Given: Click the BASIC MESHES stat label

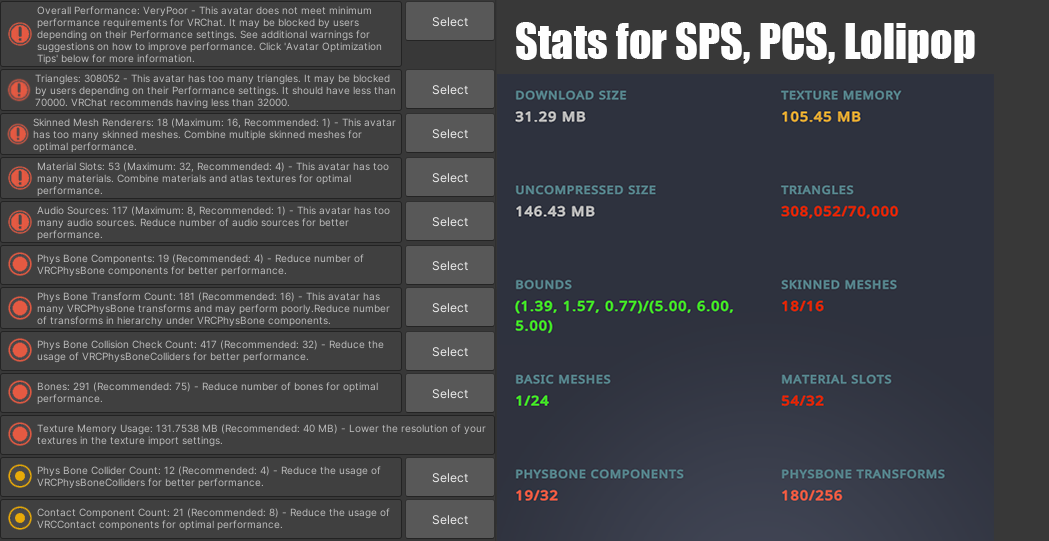Looking at the screenshot, I should 563,380.
